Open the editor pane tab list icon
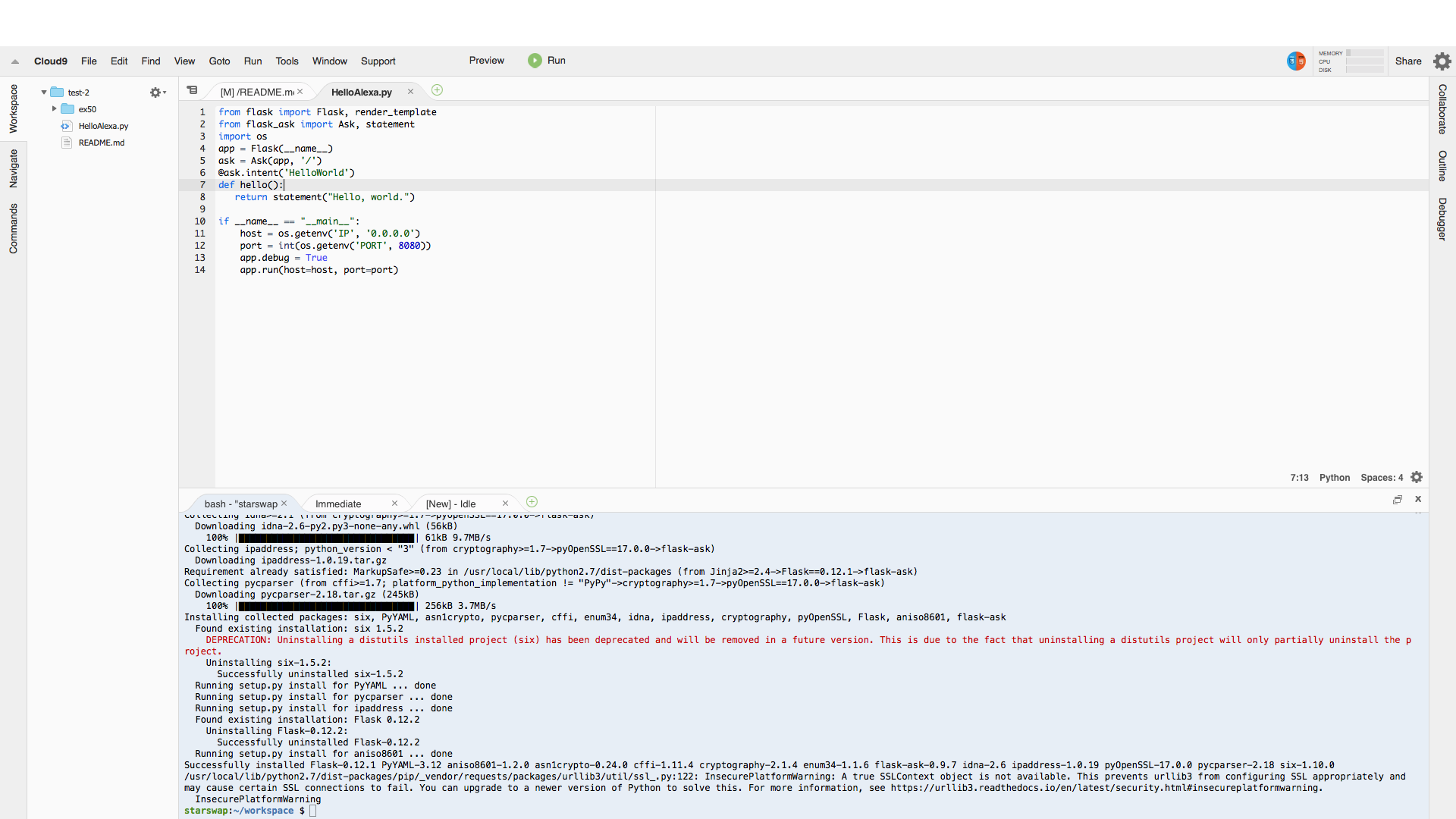 (x=193, y=90)
